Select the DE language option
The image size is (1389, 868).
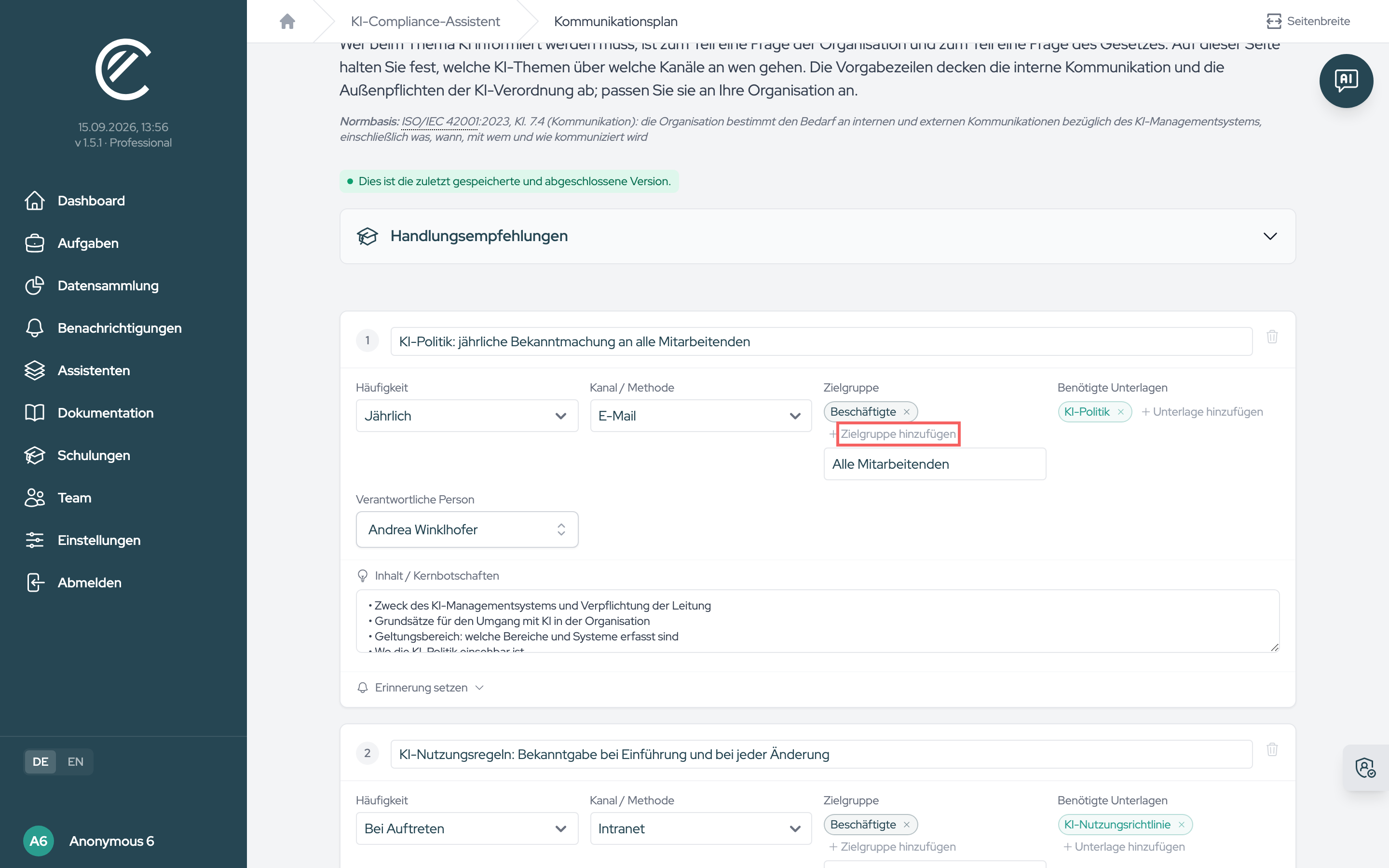coord(40,762)
